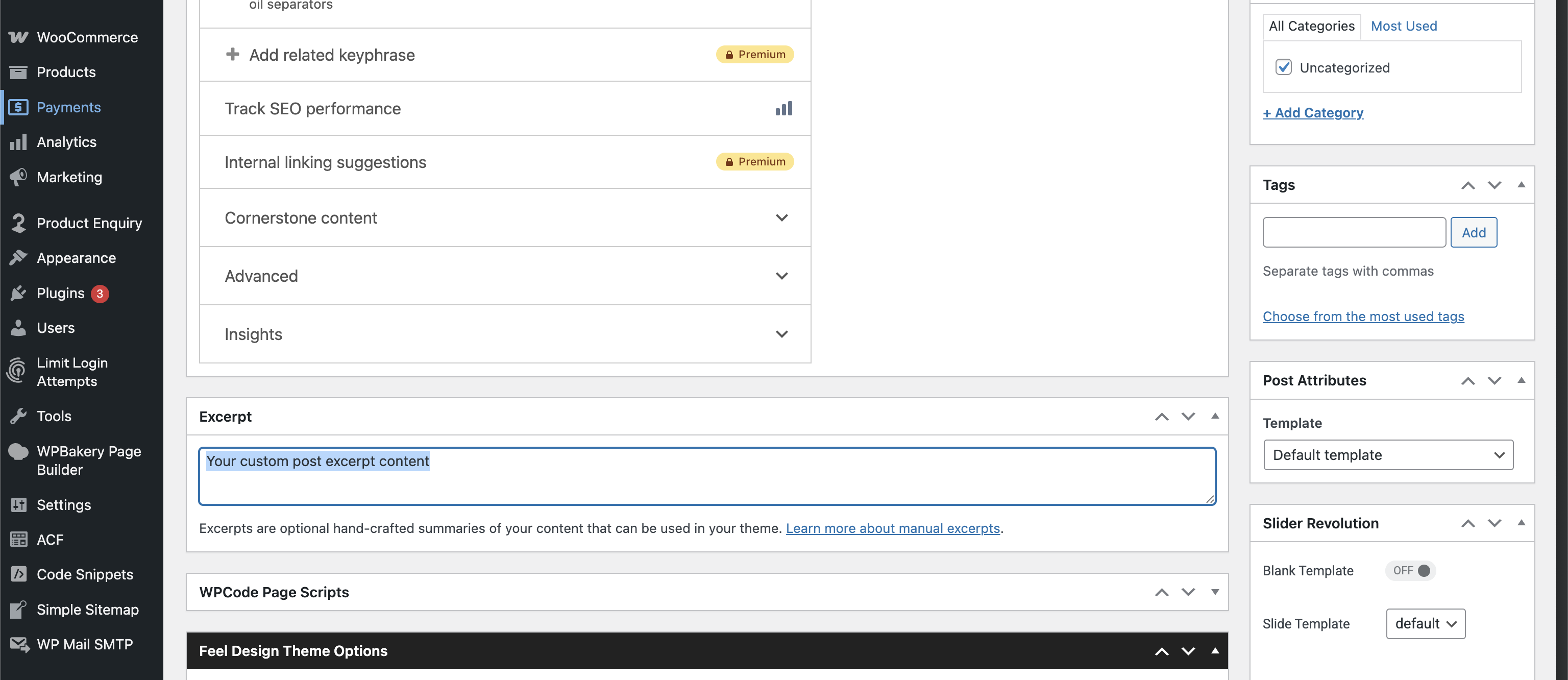Move Tags panel down with arrow icon
Screen dimensions: 1568x680
(x=1494, y=185)
